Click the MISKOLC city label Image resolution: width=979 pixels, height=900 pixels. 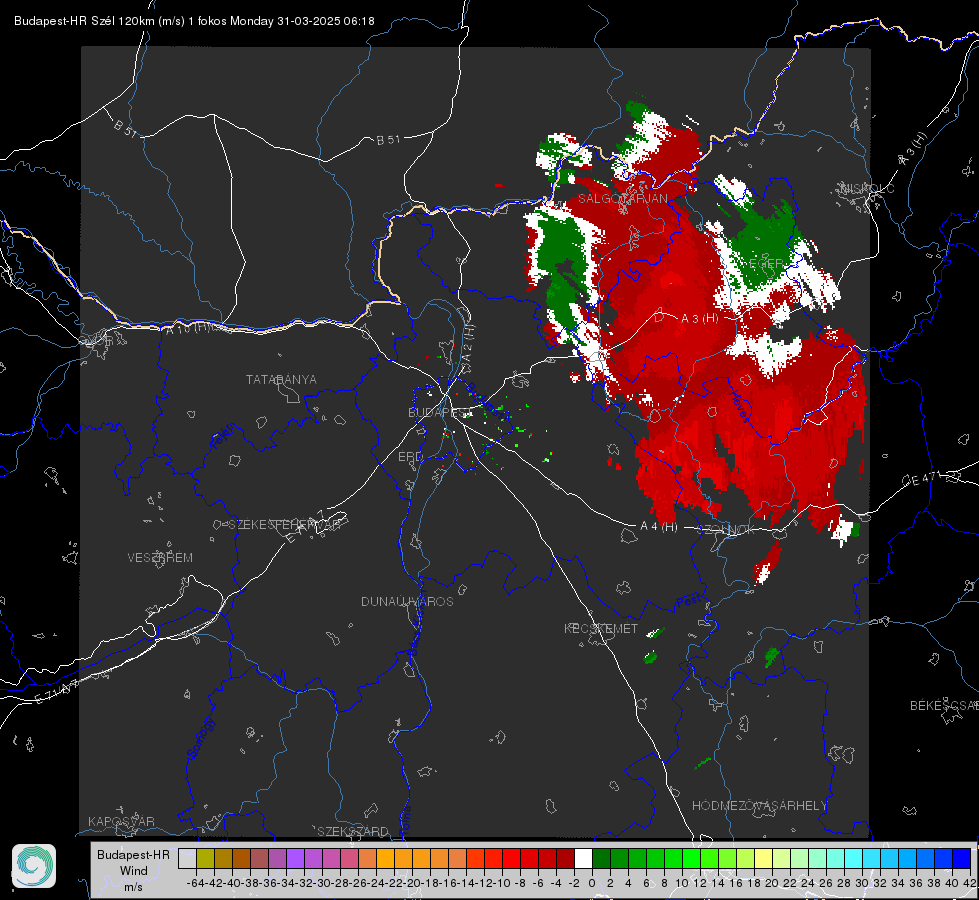pyautogui.click(x=867, y=188)
